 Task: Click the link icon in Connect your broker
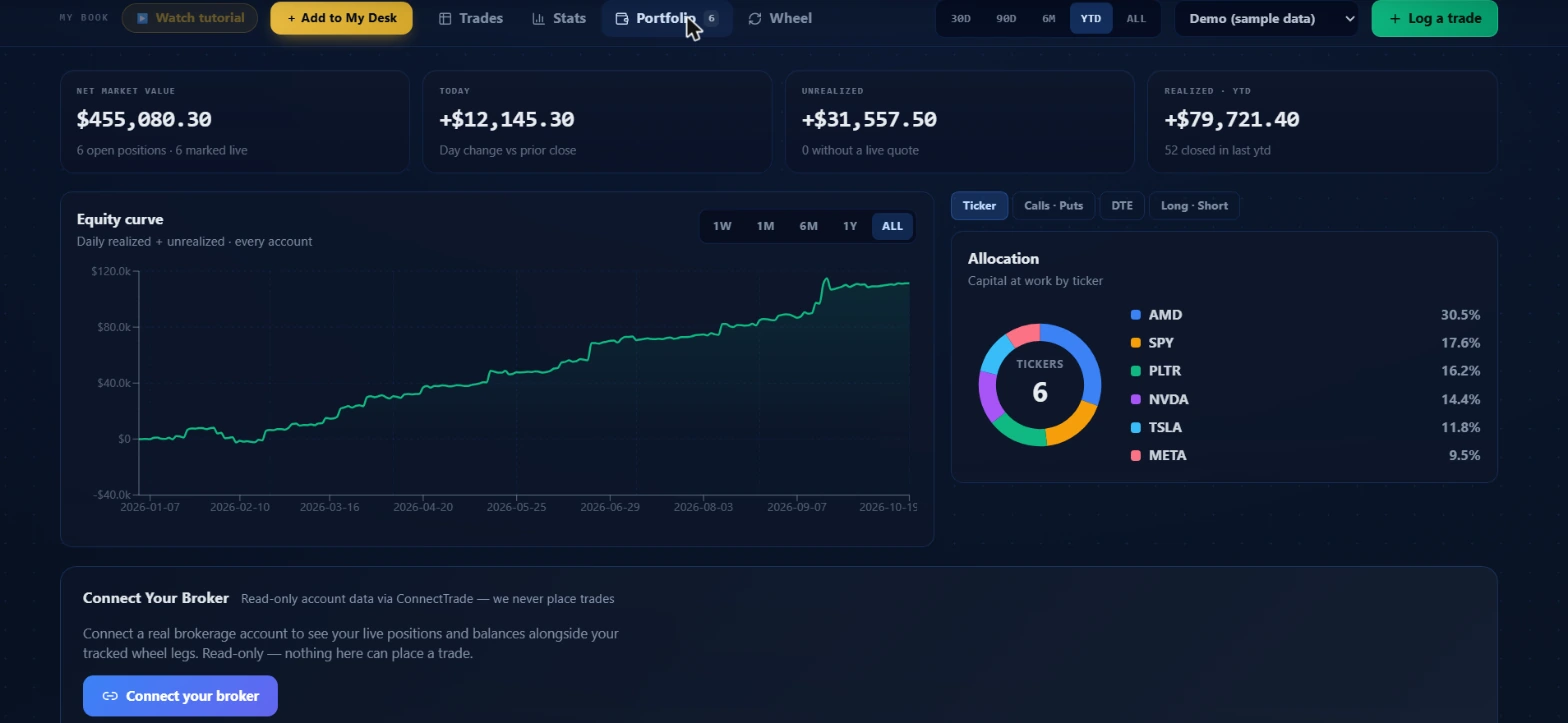[110, 696]
